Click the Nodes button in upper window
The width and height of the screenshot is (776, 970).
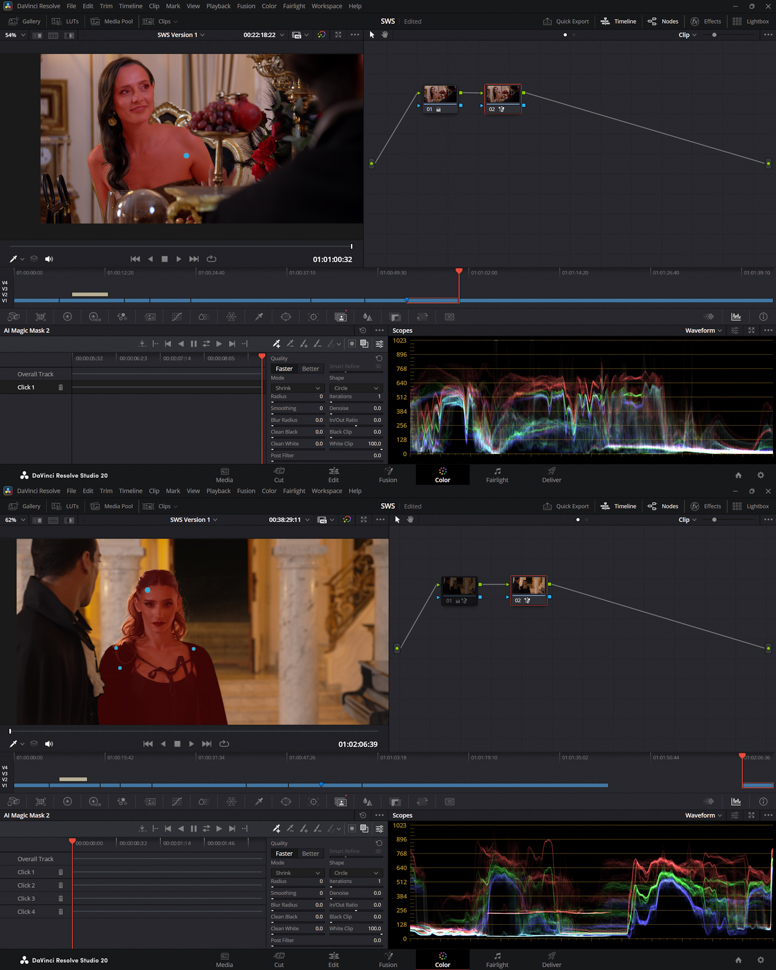(662, 21)
